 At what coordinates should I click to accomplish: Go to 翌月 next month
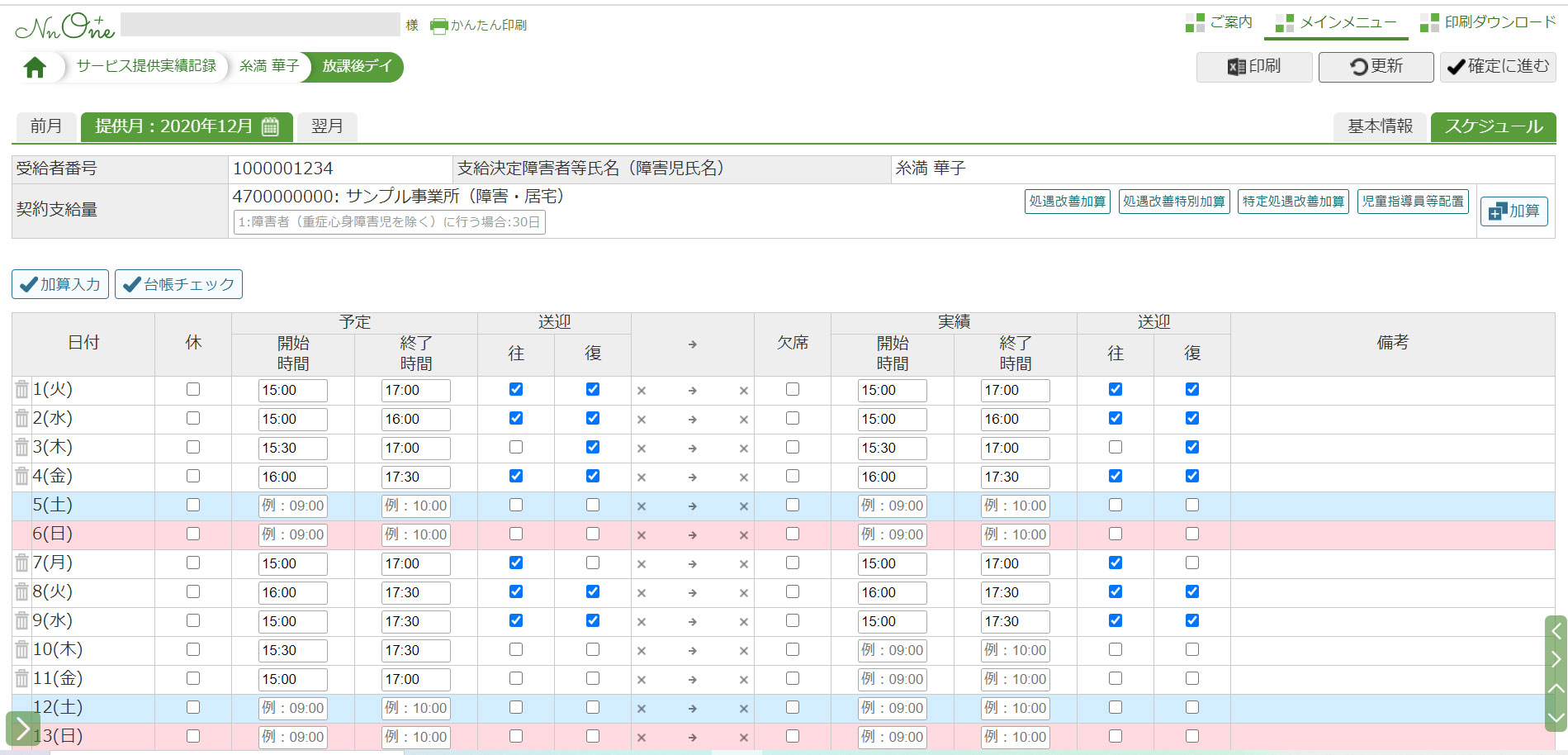pos(327,126)
